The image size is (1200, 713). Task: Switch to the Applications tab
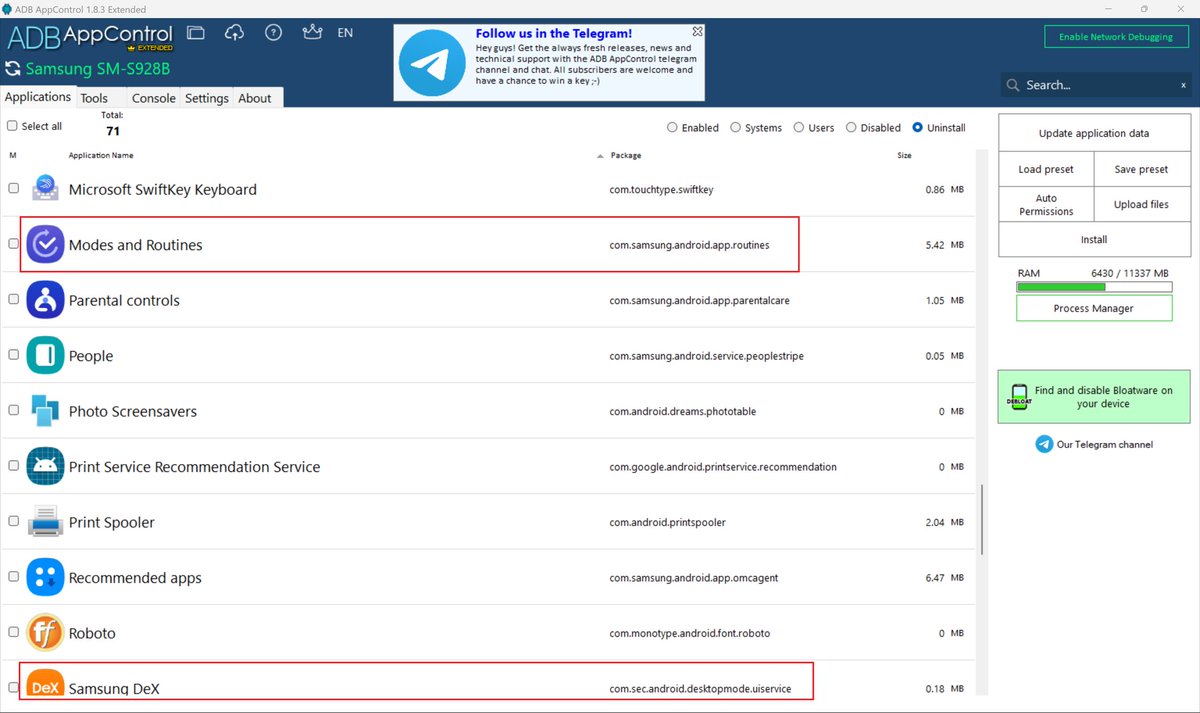tap(38, 97)
